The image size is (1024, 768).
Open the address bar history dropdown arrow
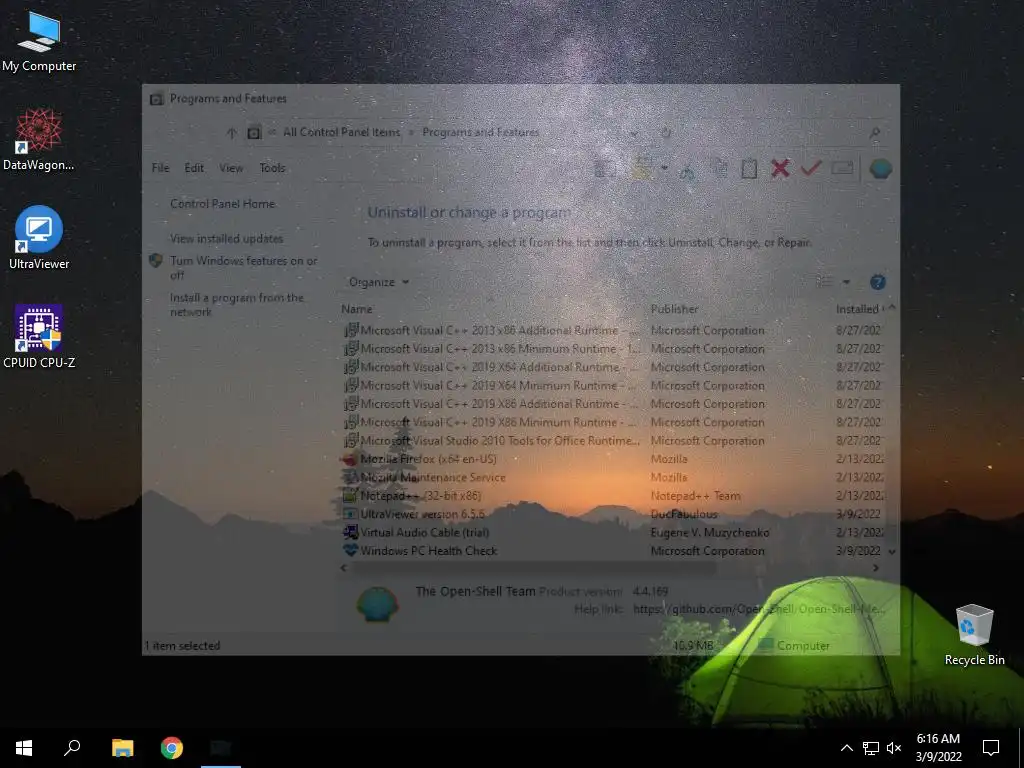(633, 133)
